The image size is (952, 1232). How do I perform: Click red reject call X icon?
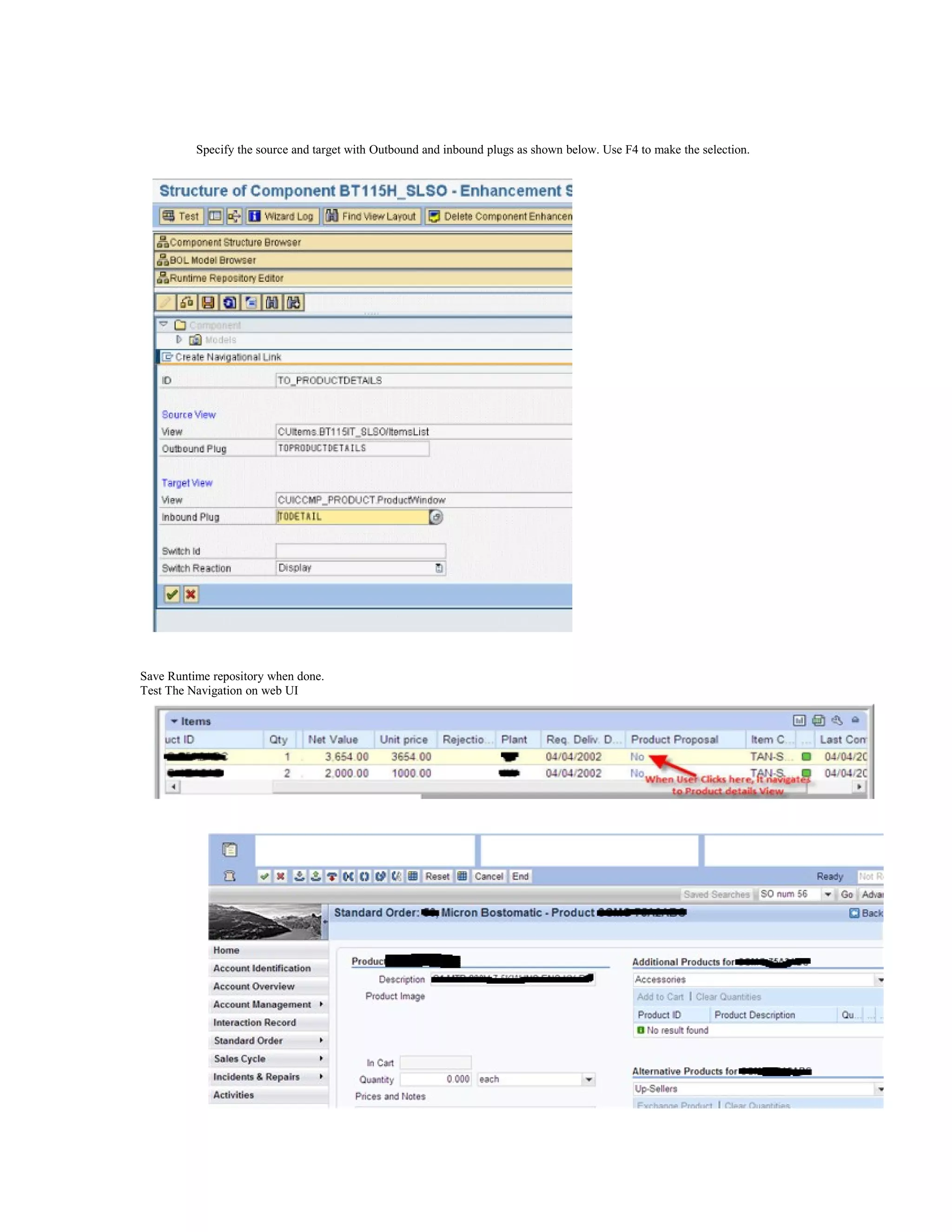[x=280, y=876]
